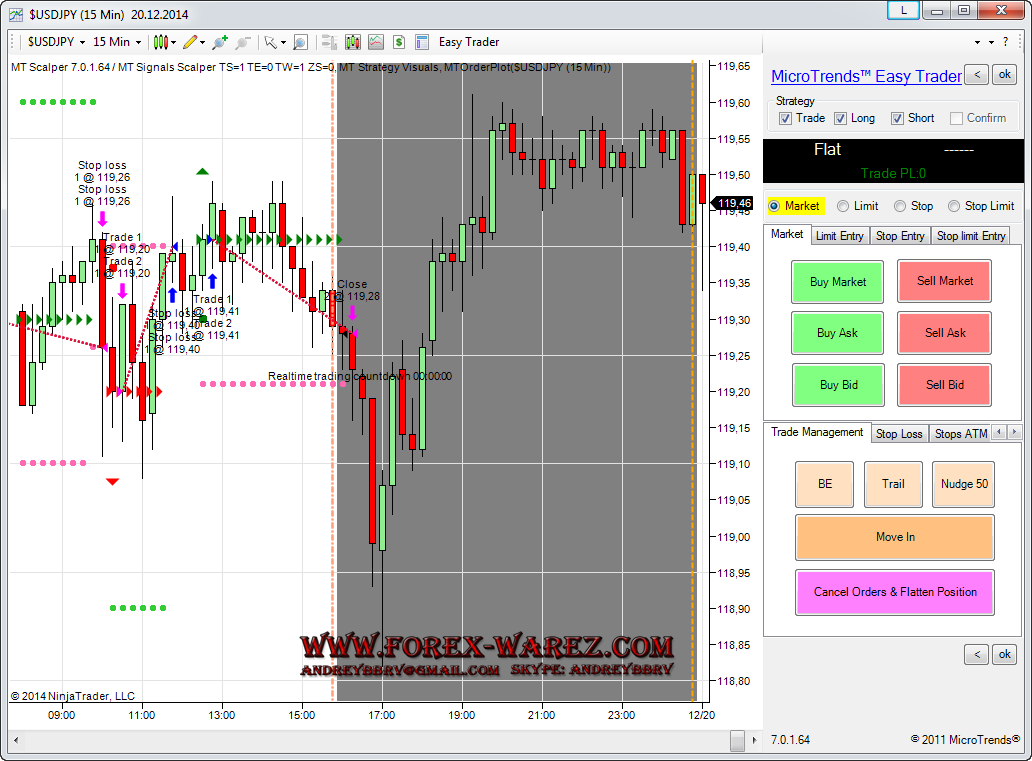Click the chart horizontal scrollbar handle
1032x761 pixels.
point(737,740)
